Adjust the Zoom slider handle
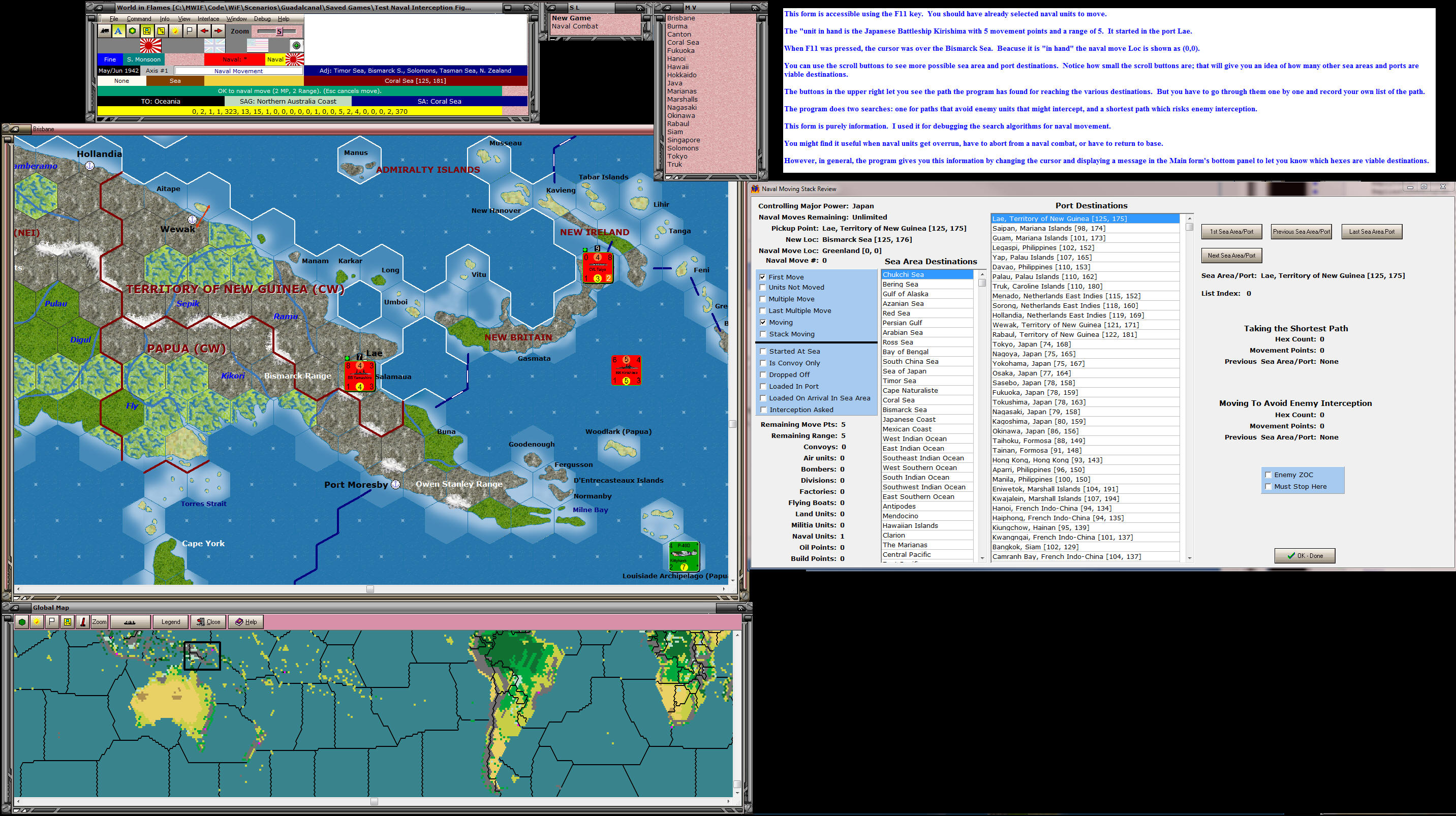The image size is (1456, 816). [x=278, y=32]
